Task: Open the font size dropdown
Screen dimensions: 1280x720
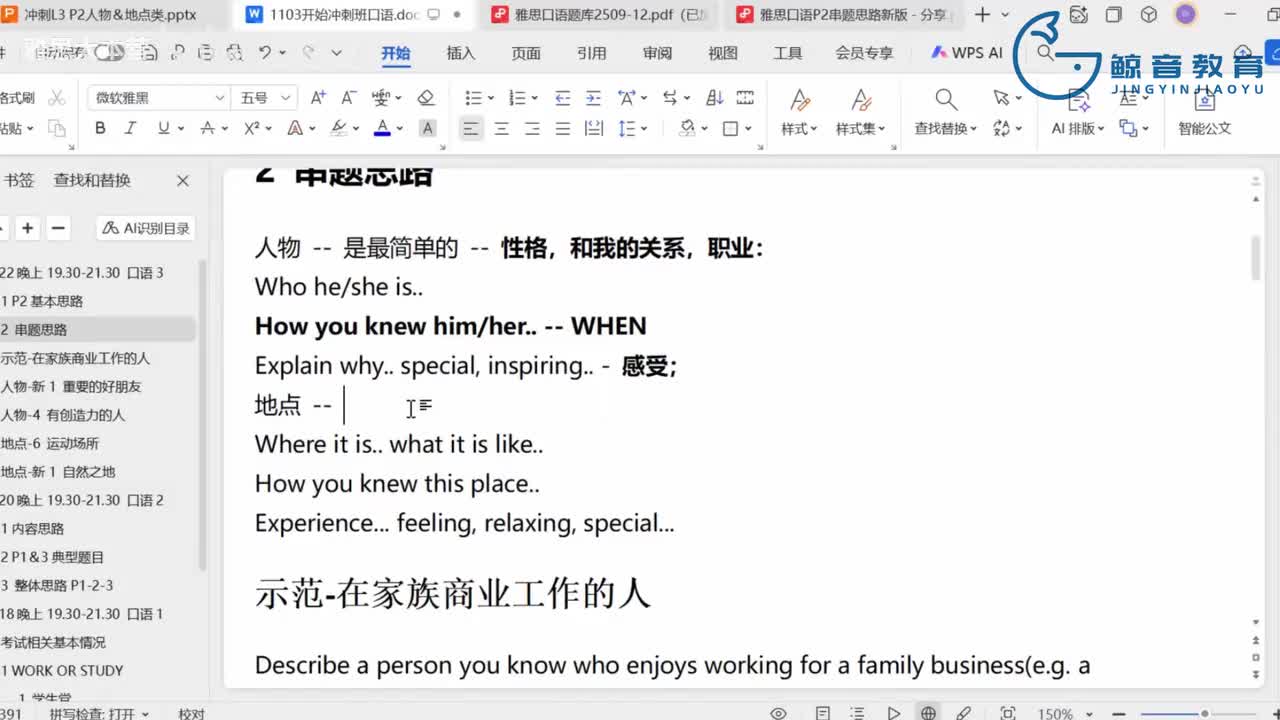Action: point(285,97)
